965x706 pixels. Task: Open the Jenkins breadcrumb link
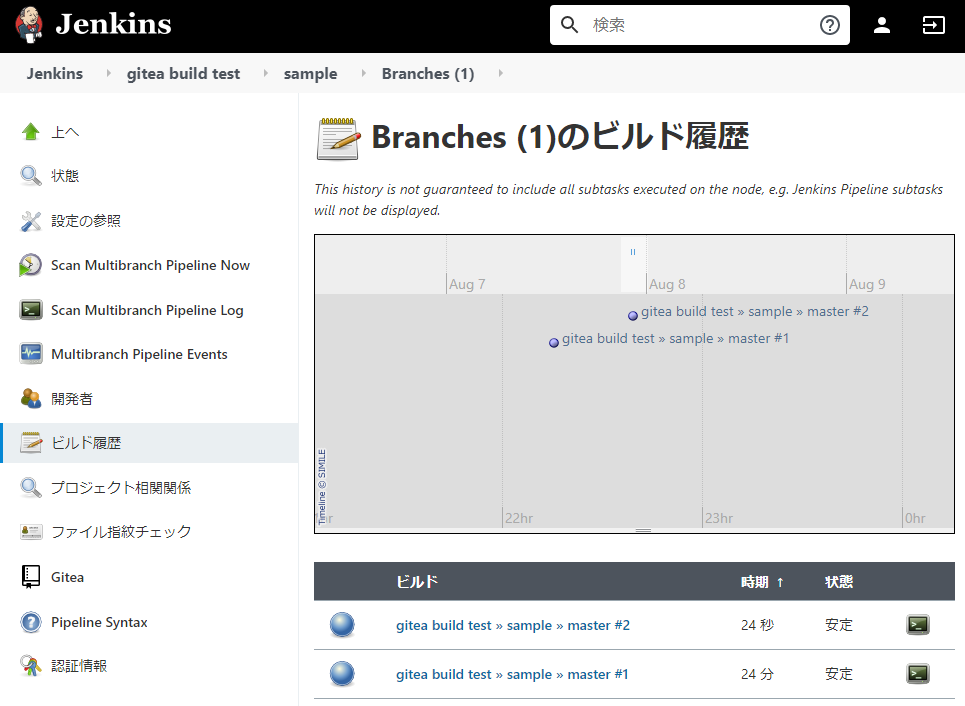[55, 73]
